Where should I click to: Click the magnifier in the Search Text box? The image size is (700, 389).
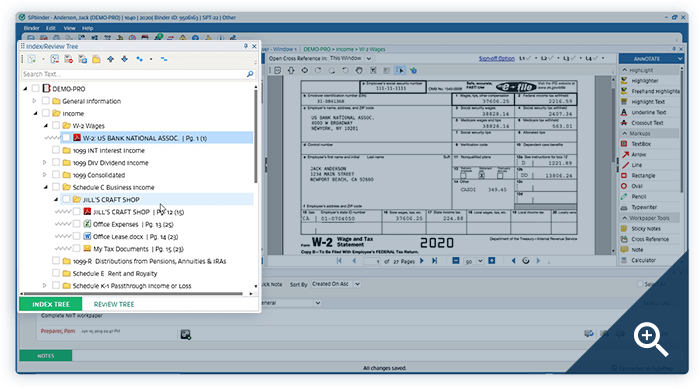(250, 74)
